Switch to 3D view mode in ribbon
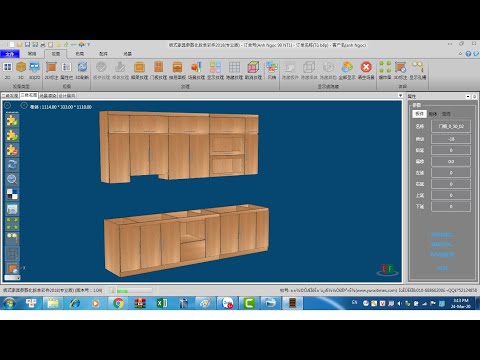Image resolution: width=480 pixels, height=360 pixels. (x=21, y=70)
